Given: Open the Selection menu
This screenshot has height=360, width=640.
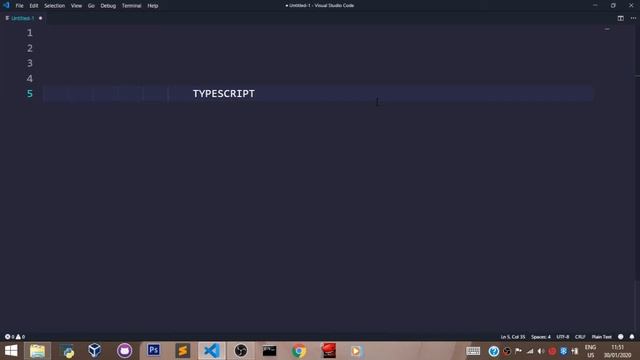Looking at the screenshot, I should click(x=54, y=6).
